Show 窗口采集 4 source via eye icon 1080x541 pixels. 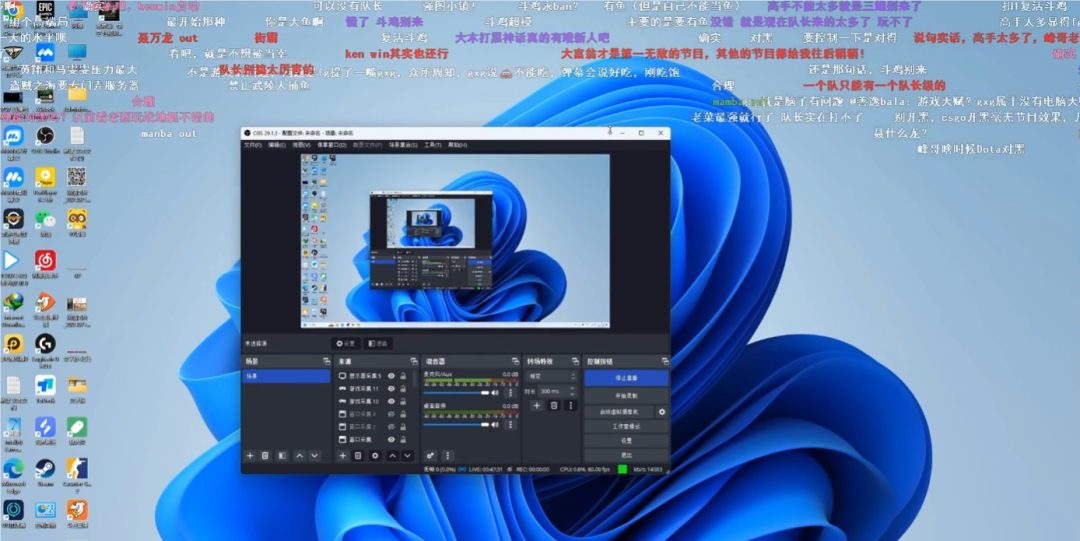coord(391,414)
